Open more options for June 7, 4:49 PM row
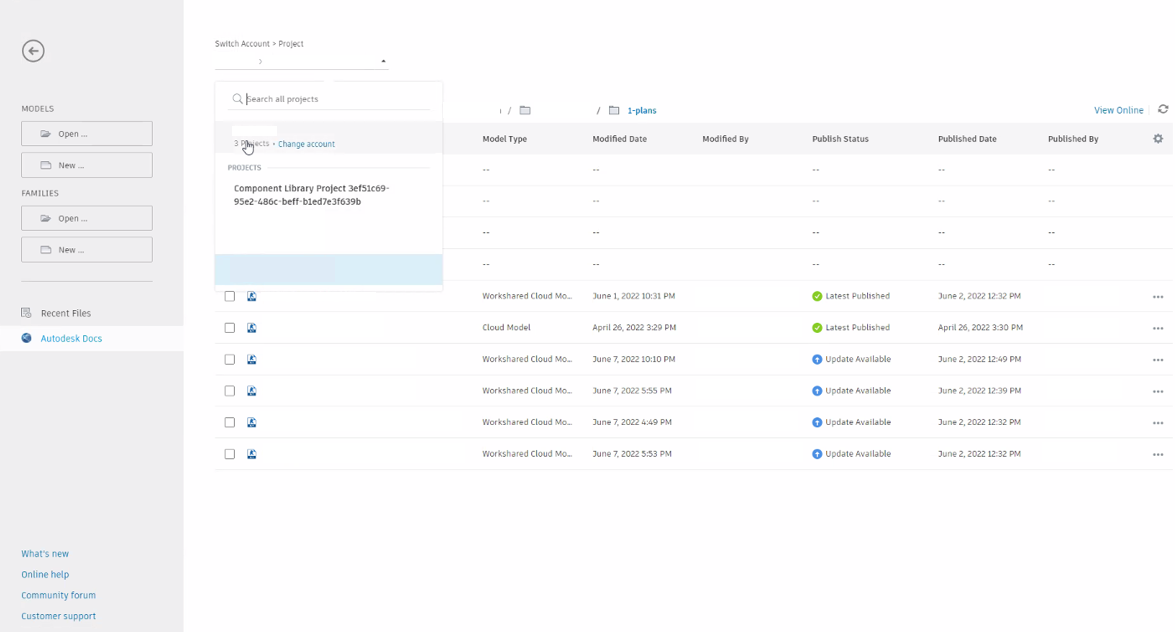The height and width of the screenshot is (632, 1175). pyautogui.click(x=1157, y=423)
